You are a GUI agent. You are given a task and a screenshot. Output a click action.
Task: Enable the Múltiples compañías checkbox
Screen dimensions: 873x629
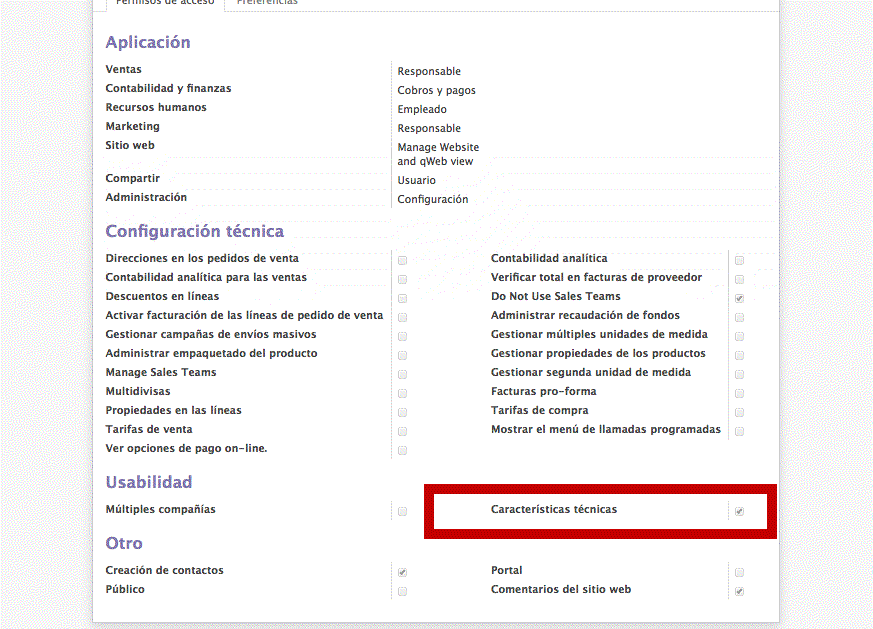(x=402, y=511)
